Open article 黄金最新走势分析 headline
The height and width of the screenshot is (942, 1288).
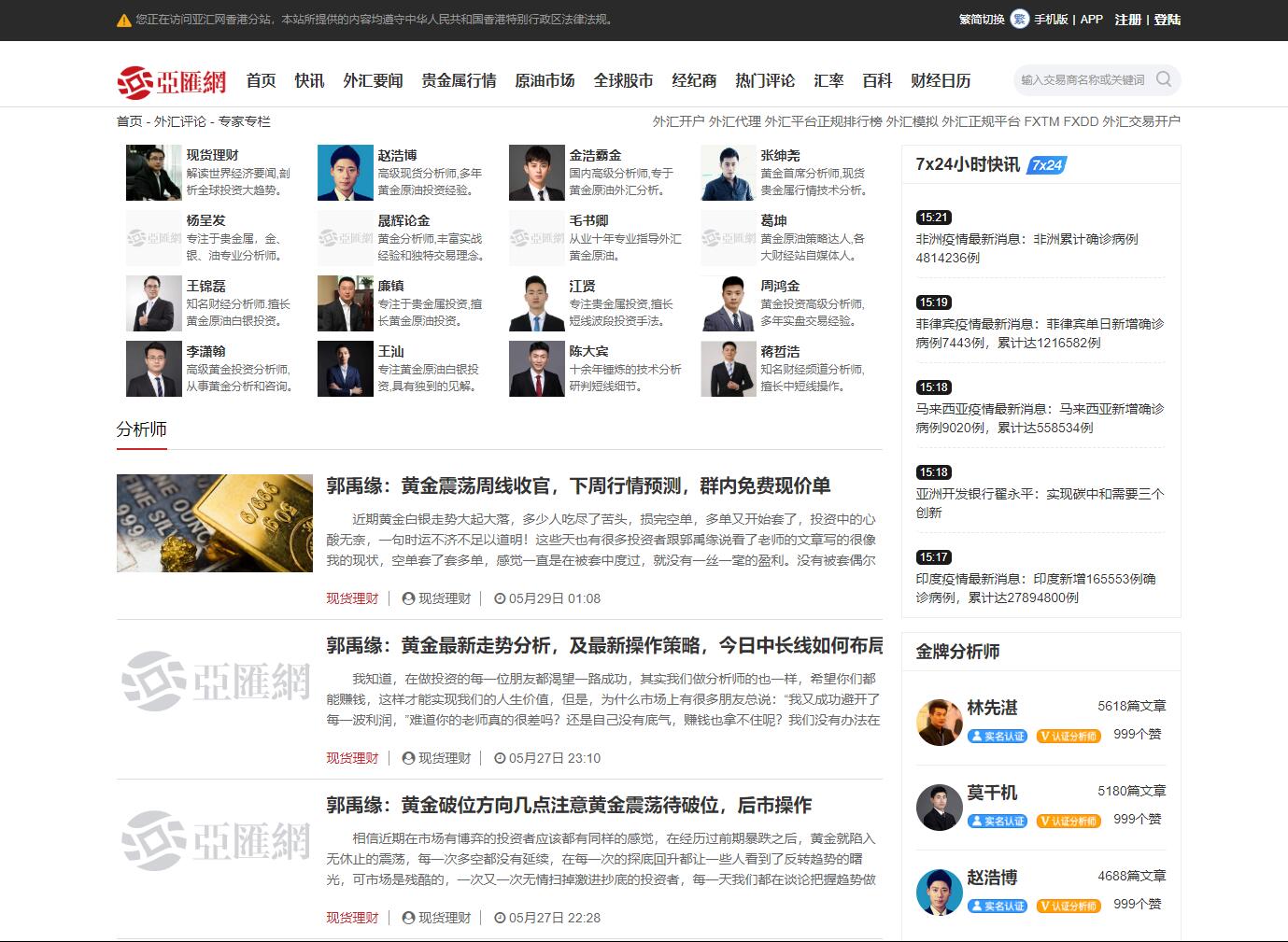point(603,645)
